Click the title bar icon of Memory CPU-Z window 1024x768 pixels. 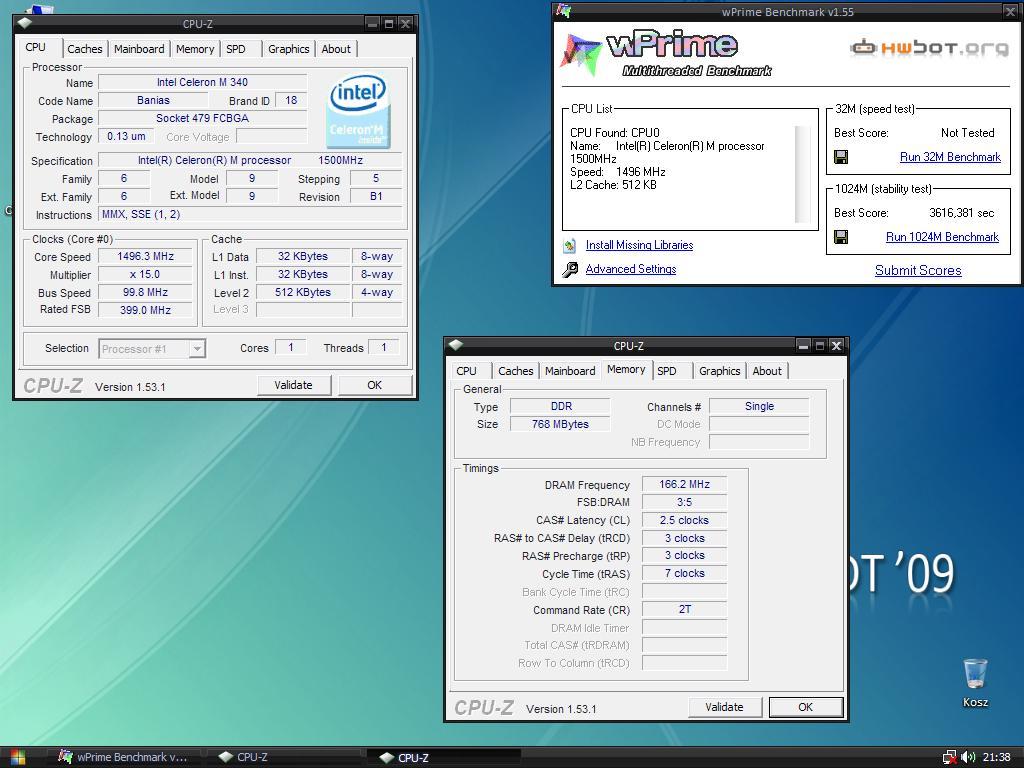click(456, 345)
